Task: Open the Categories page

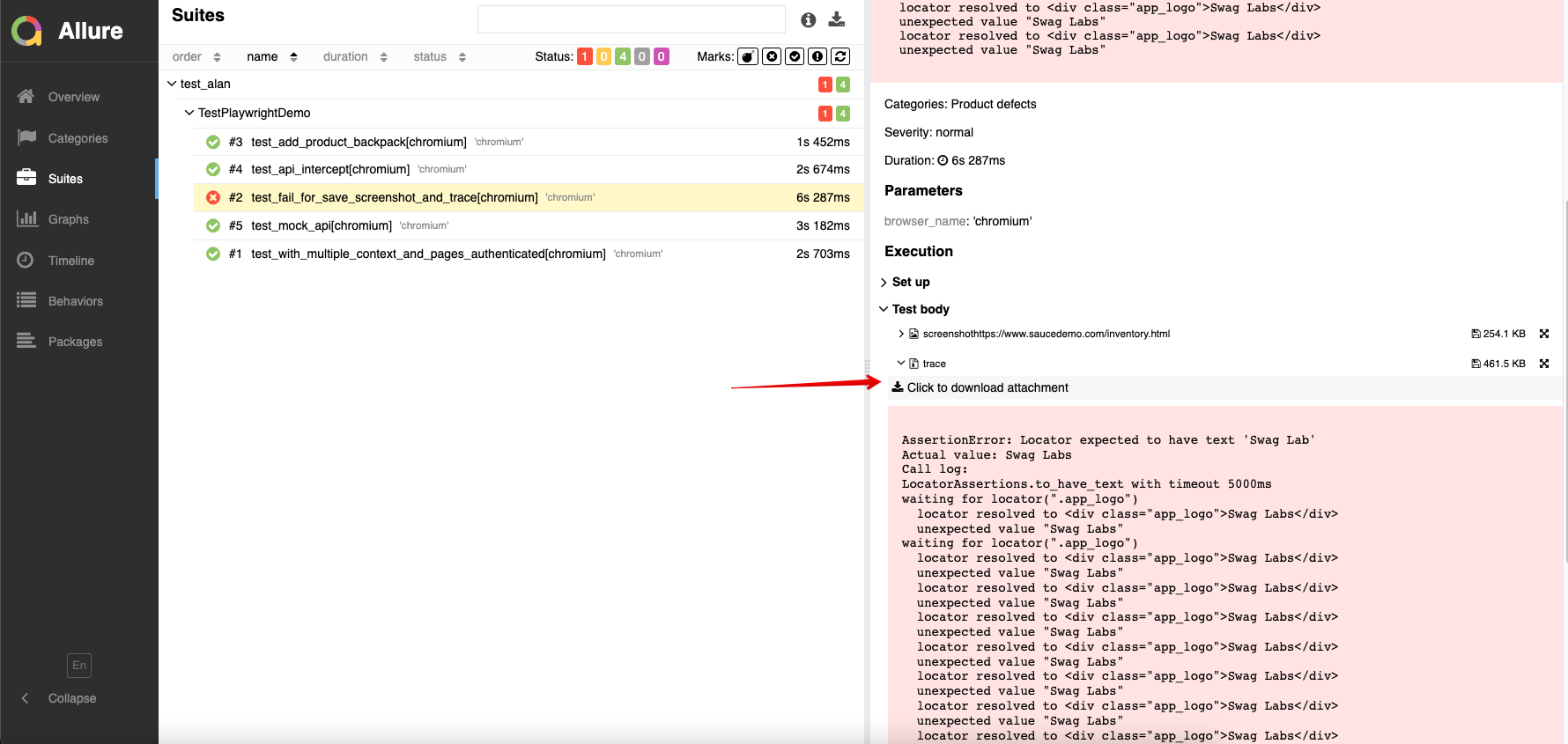Action: pyautogui.click(x=78, y=138)
